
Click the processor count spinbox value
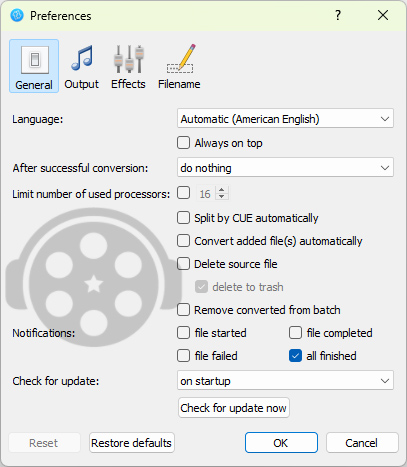205,194
